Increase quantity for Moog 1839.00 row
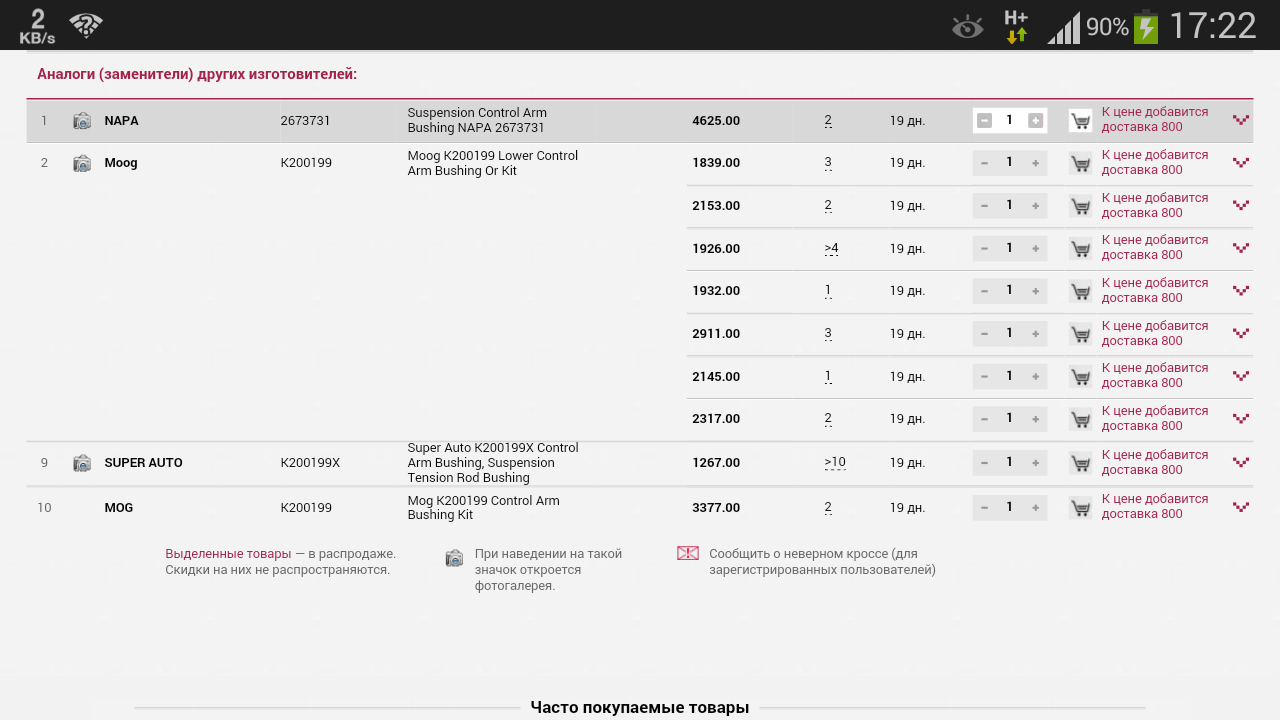 [x=1036, y=163]
